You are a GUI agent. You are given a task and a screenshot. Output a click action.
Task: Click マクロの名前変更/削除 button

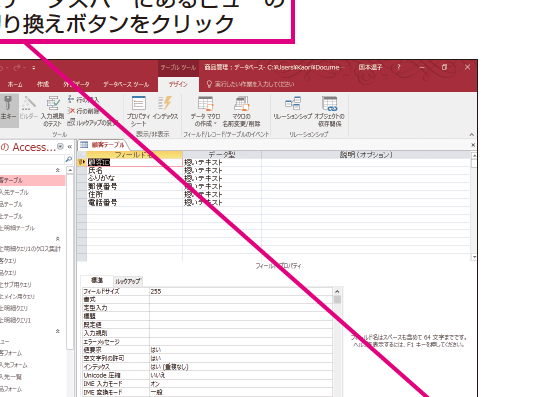coord(241,111)
